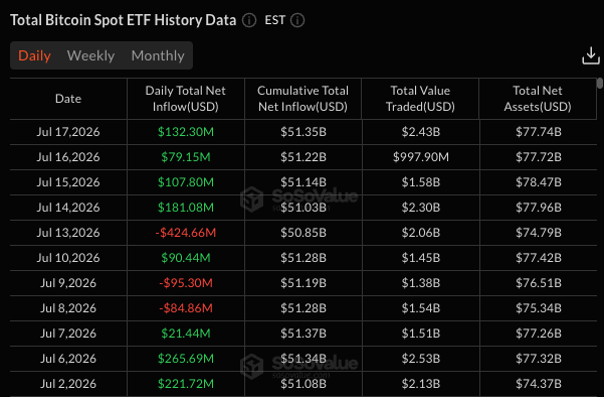Viewport: 604px width, 397px height.
Task: Open info icon next to EST
Action: coord(297,20)
